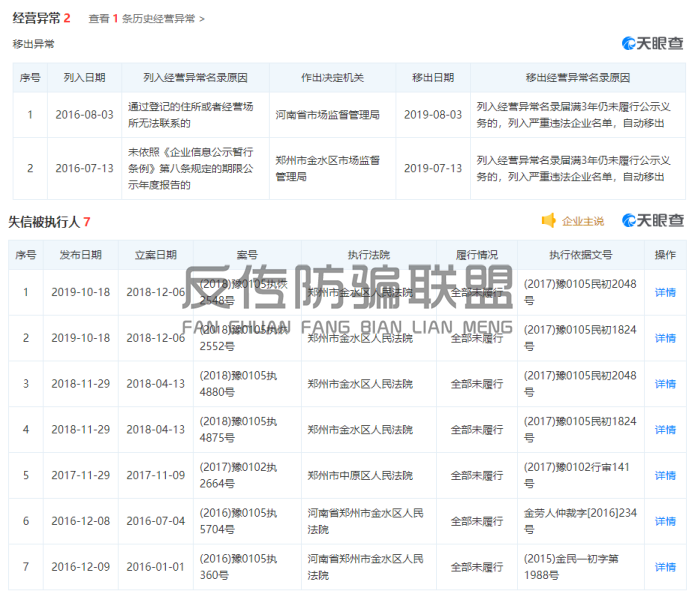The image size is (694, 599).
Task: View 详情 for case (2016)豫0105执5704号
Action: (664, 521)
